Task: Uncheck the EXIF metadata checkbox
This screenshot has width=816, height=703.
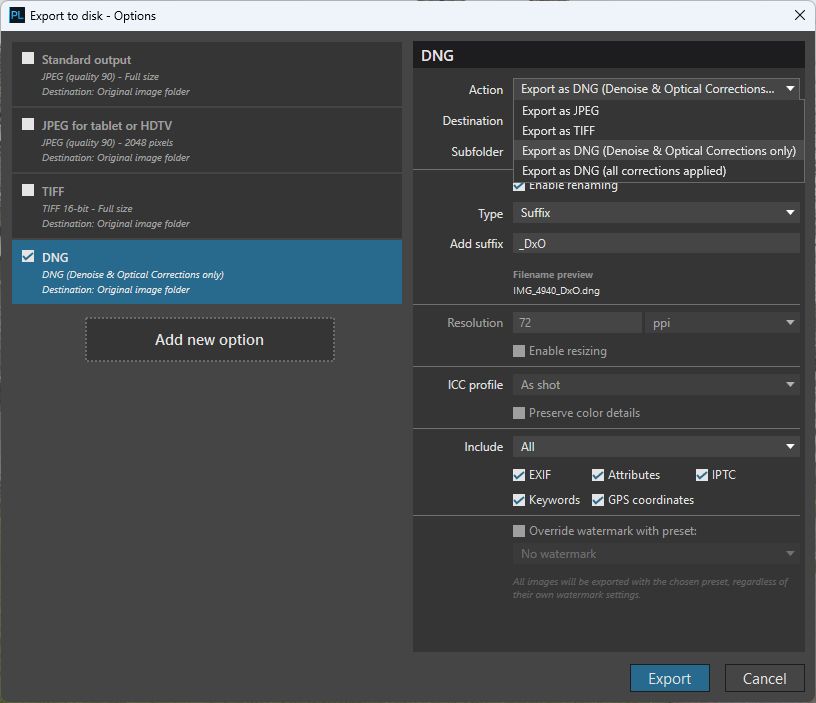Action: (519, 475)
